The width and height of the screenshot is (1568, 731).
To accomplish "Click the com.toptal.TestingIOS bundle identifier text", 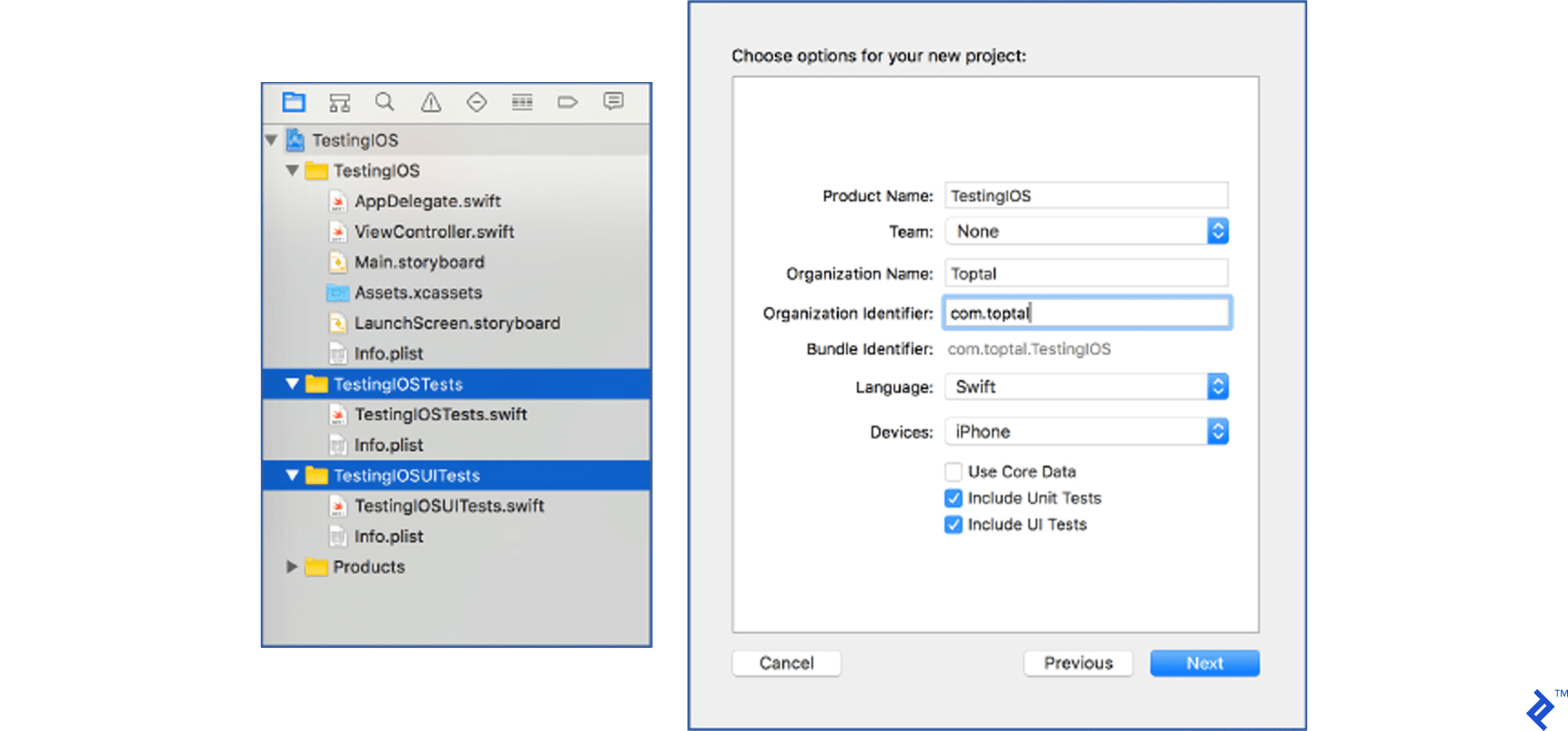I will coord(1029,349).
